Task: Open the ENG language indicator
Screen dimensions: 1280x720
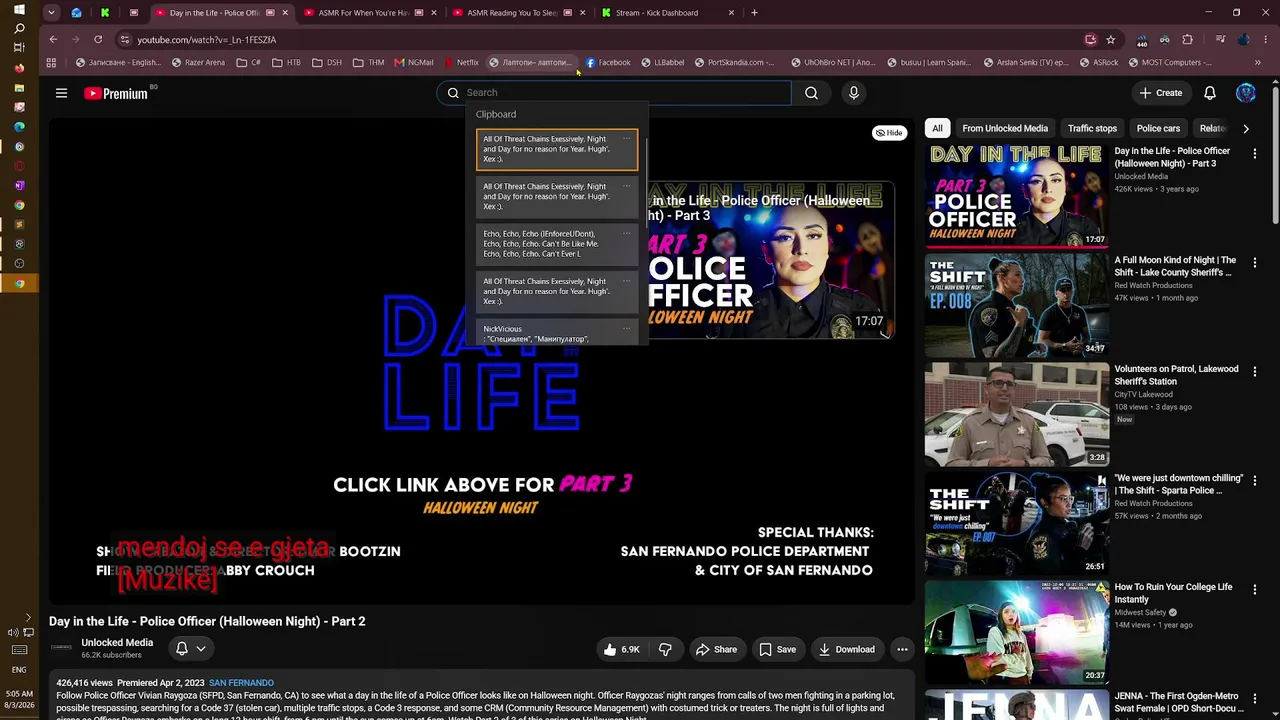Action: pos(19,670)
